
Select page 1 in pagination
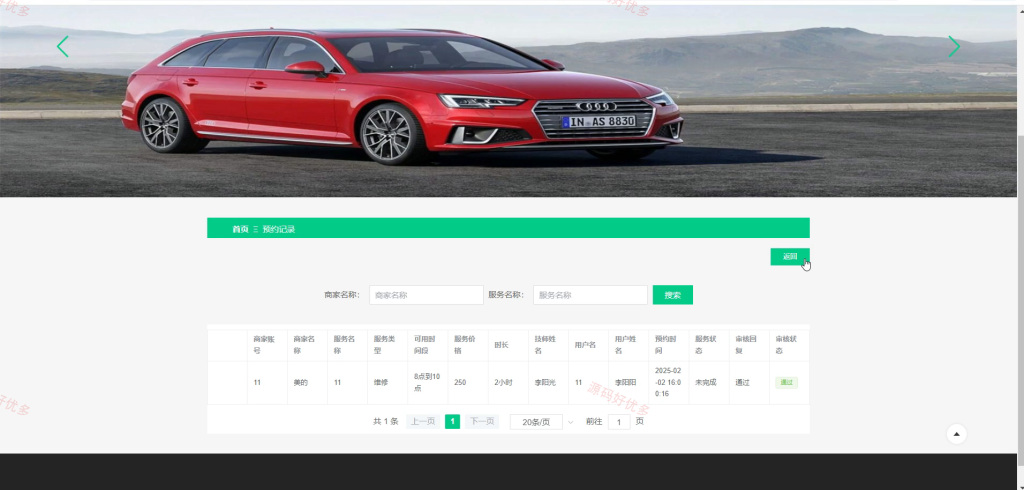(453, 421)
